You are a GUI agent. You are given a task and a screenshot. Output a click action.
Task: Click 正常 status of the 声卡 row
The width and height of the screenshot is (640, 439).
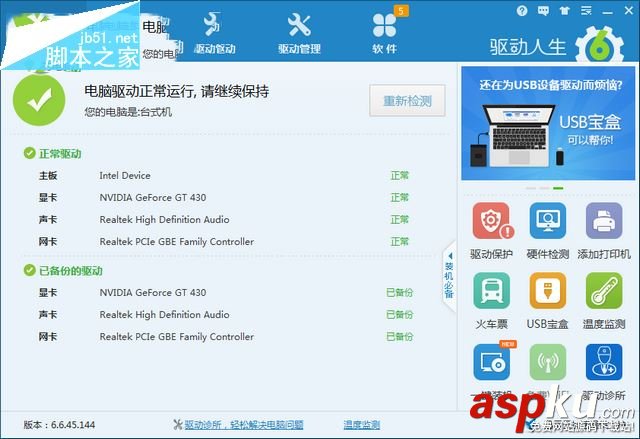pyautogui.click(x=400, y=220)
